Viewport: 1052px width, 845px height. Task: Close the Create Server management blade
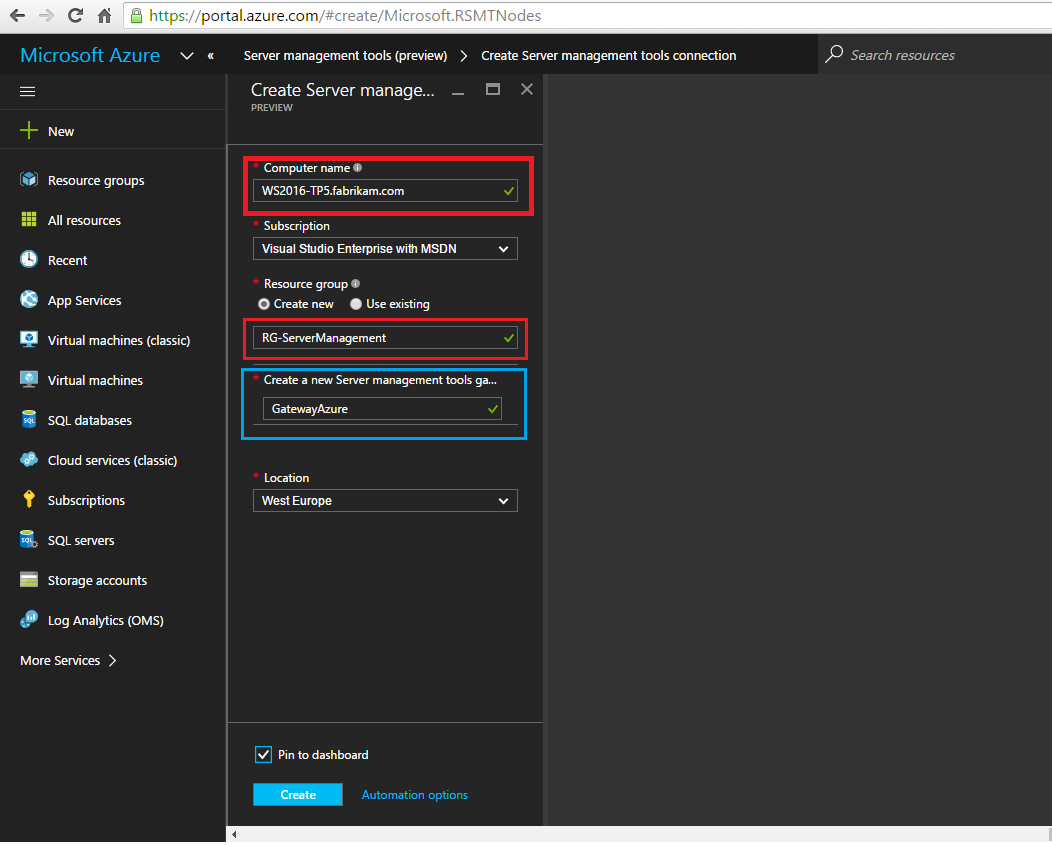(527, 89)
